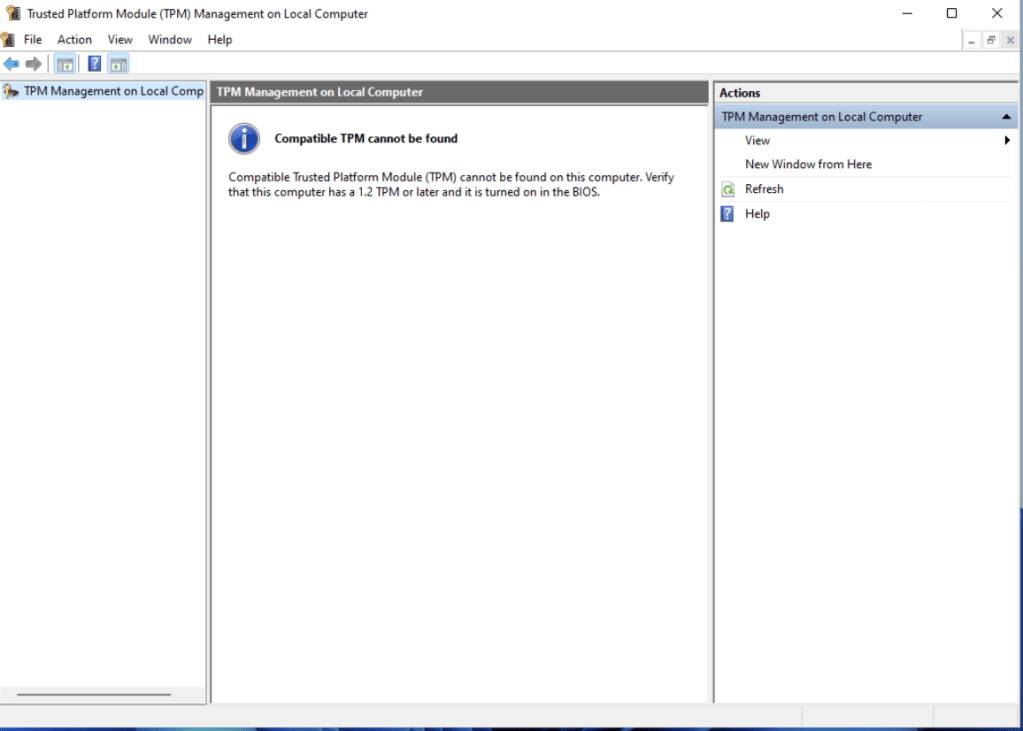Screen dimensions: 1023x731
Task: Open the File menu
Action: [x=33, y=39]
